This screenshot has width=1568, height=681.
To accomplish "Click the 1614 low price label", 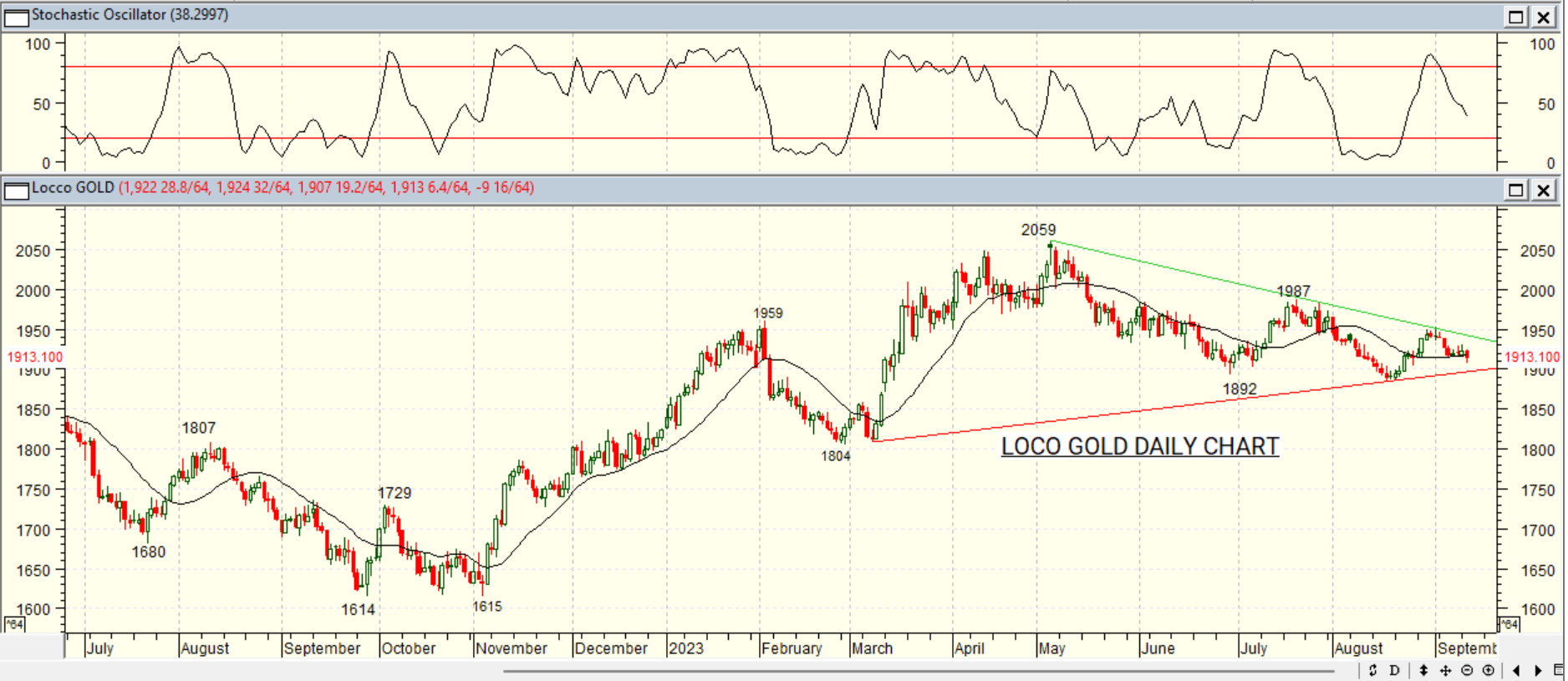I will [x=358, y=610].
